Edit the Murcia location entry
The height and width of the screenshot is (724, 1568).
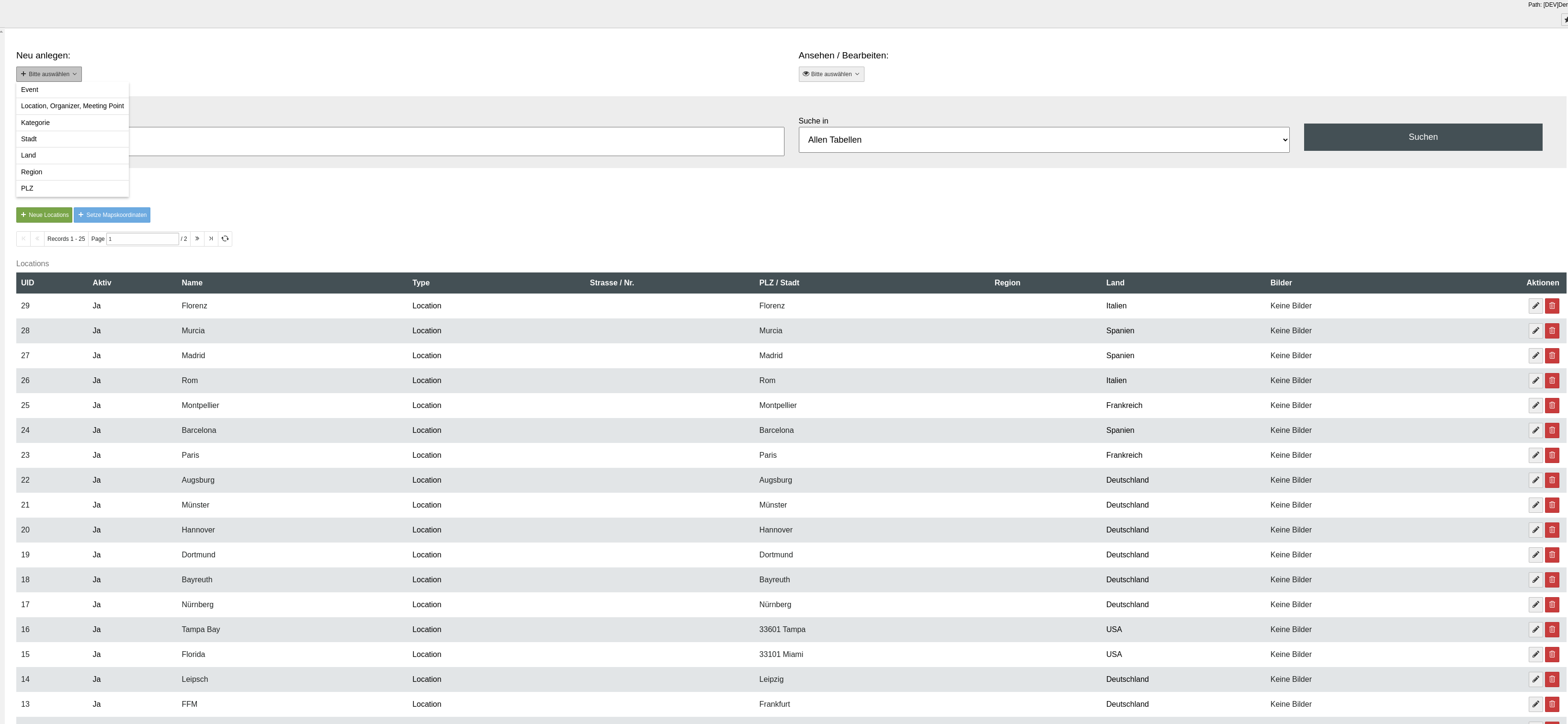pos(1536,331)
